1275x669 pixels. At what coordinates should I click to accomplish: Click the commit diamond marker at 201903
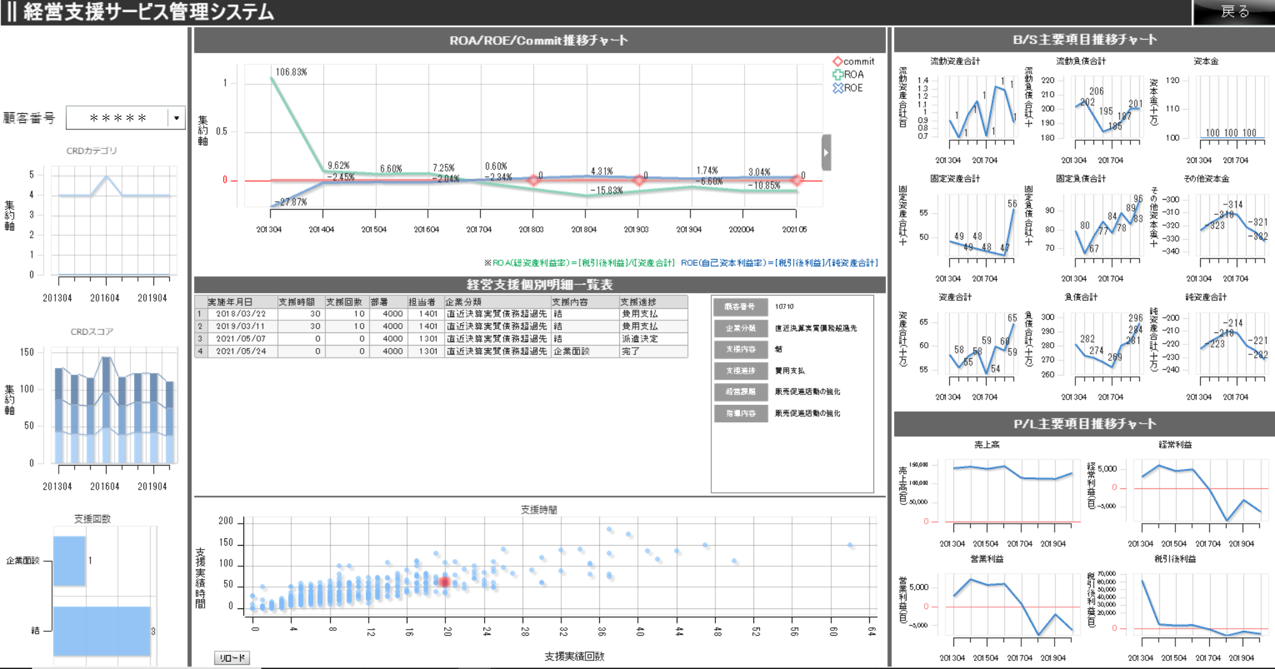[639, 180]
